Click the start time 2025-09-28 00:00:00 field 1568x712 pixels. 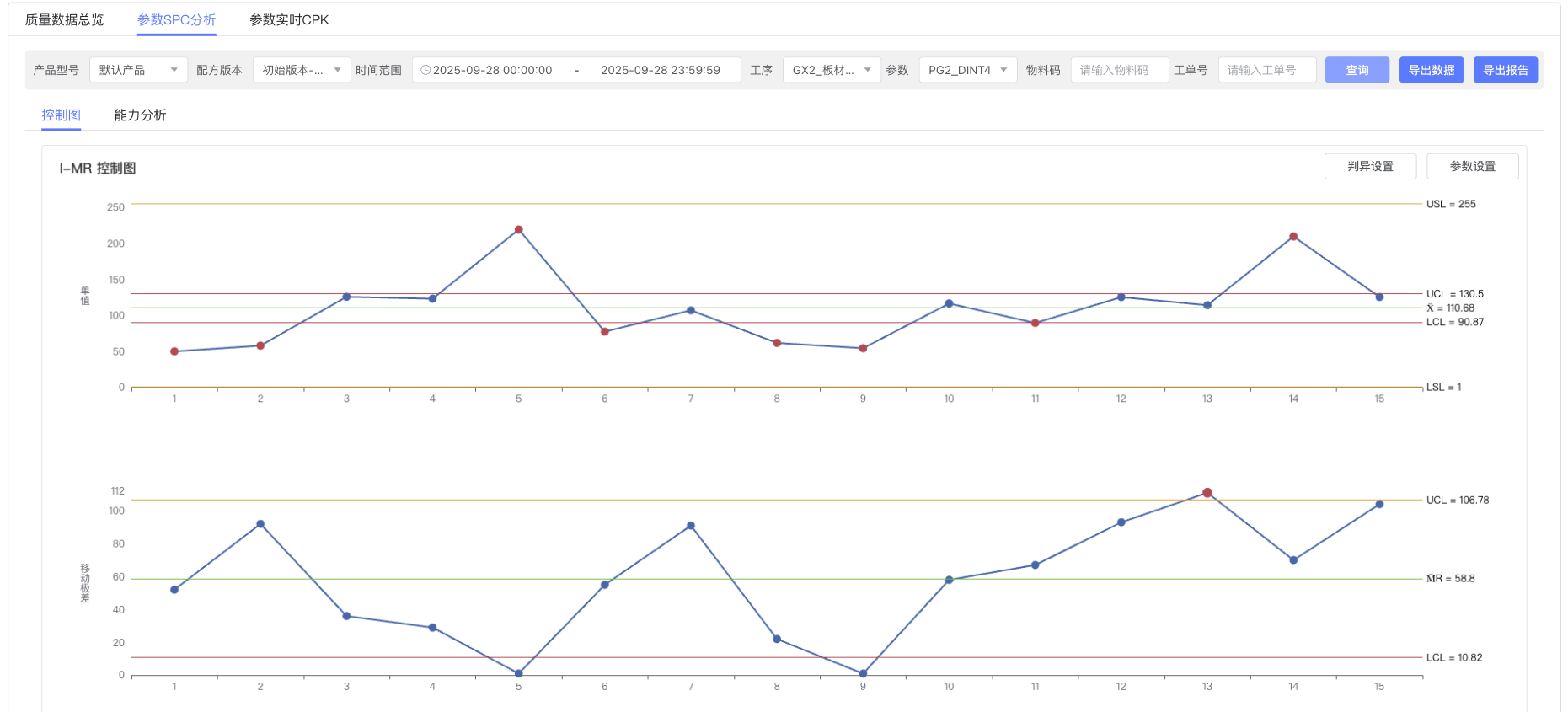[x=493, y=71]
